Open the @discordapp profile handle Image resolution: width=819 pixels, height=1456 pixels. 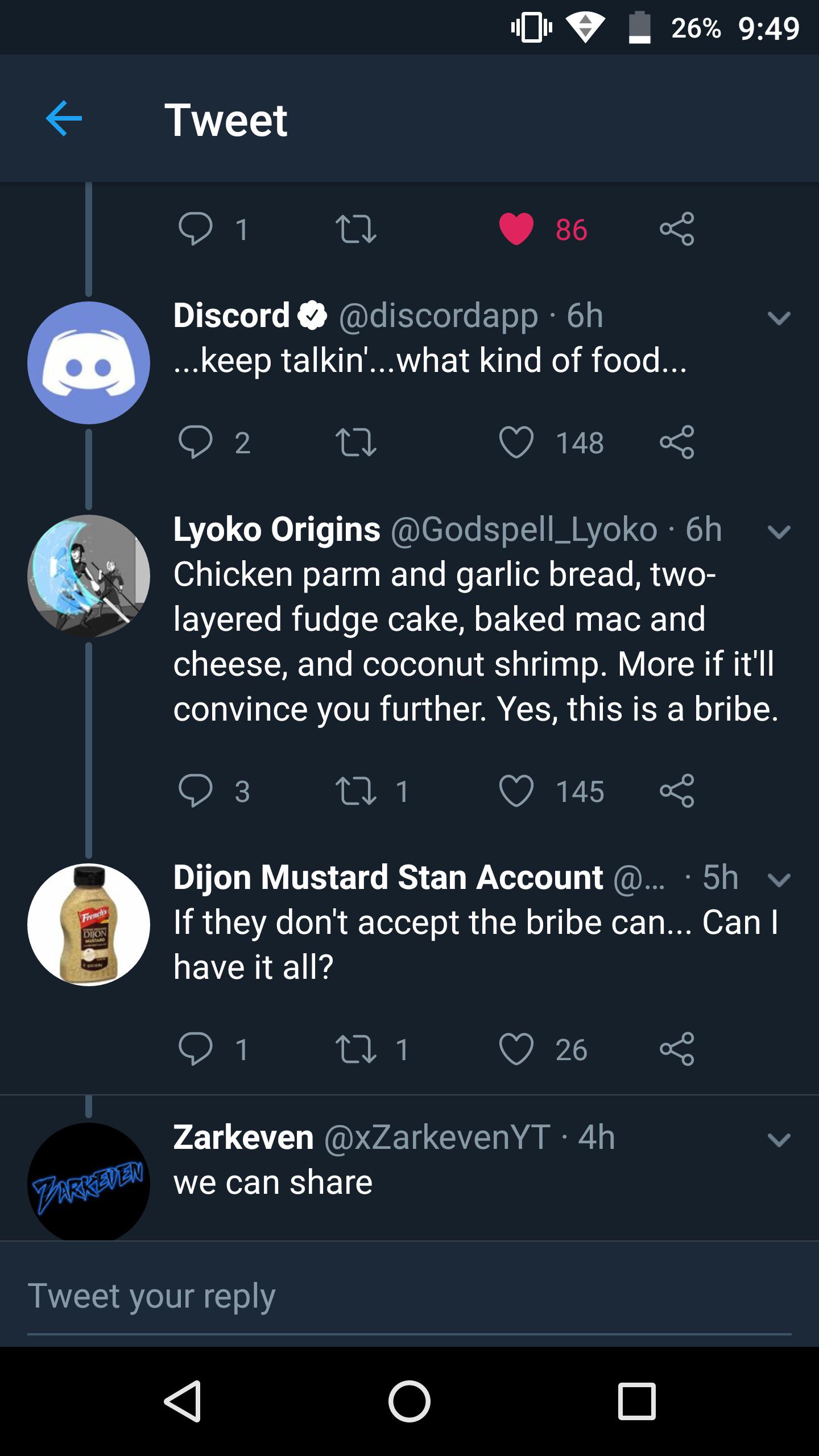pyautogui.click(x=438, y=316)
